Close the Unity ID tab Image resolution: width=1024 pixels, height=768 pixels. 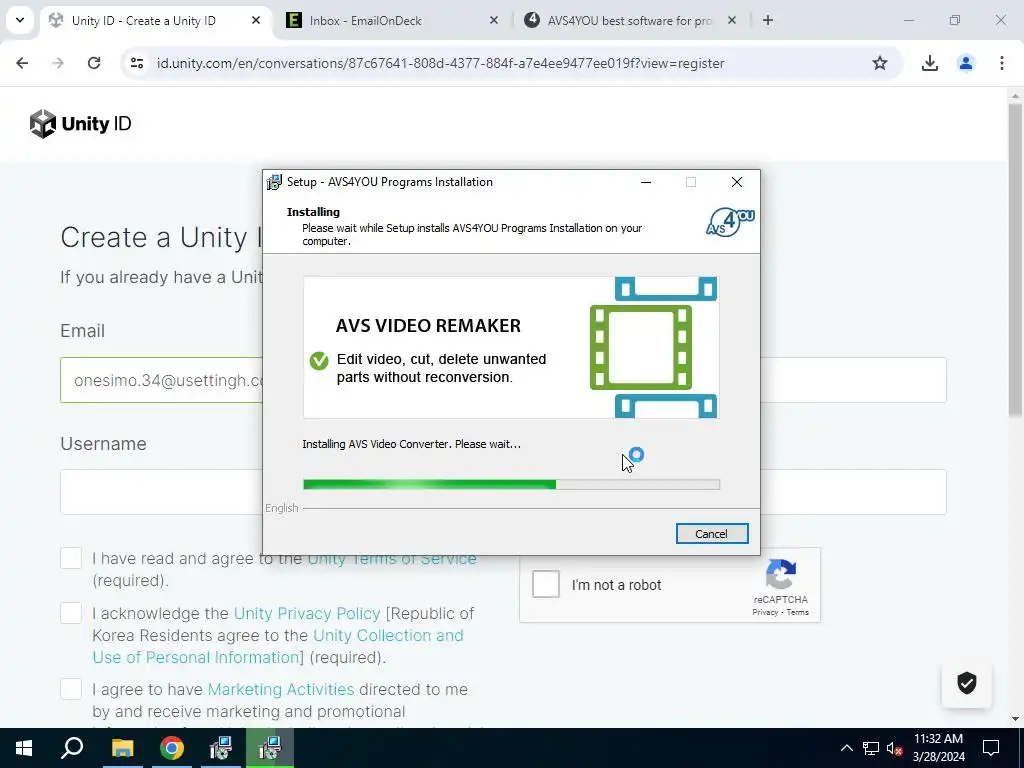(256, 20)
